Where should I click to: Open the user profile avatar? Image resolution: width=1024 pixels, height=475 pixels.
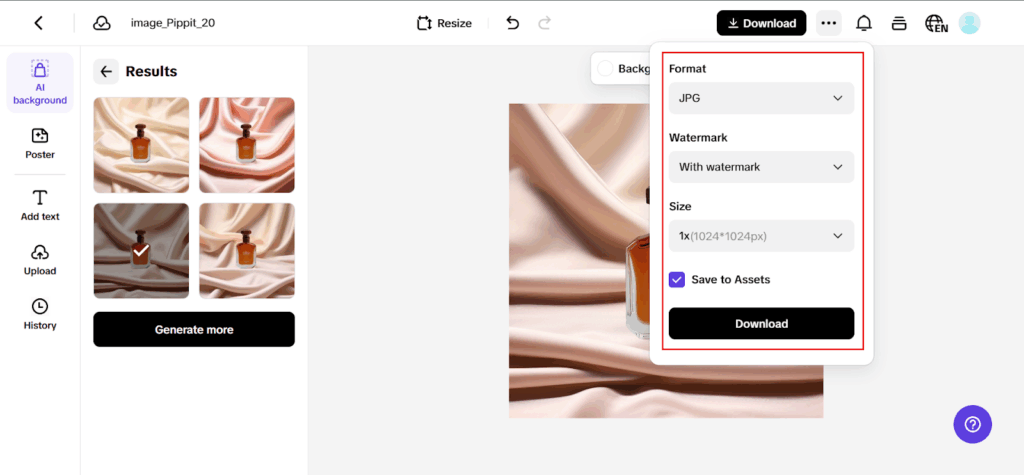[969, 23]
